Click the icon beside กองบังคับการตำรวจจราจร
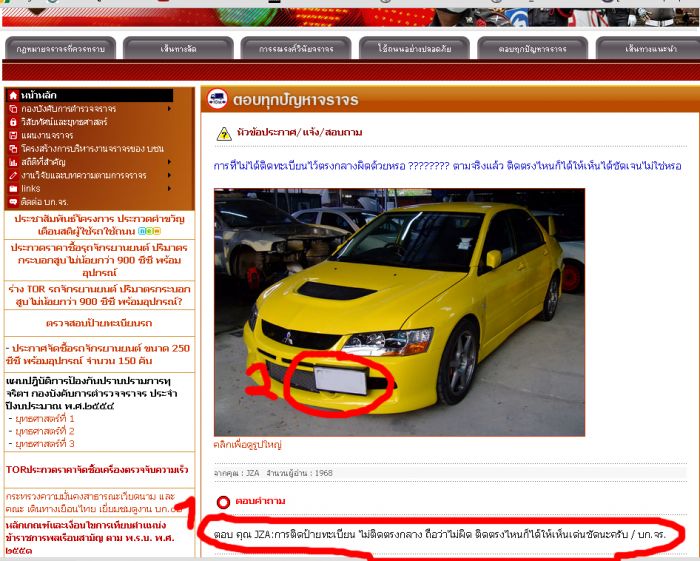Viewport: 700px width, 561px height. [13, 109]
